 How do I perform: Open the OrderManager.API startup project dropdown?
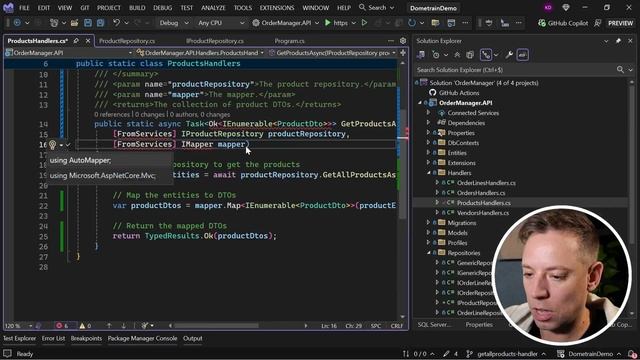coord(286,23)
